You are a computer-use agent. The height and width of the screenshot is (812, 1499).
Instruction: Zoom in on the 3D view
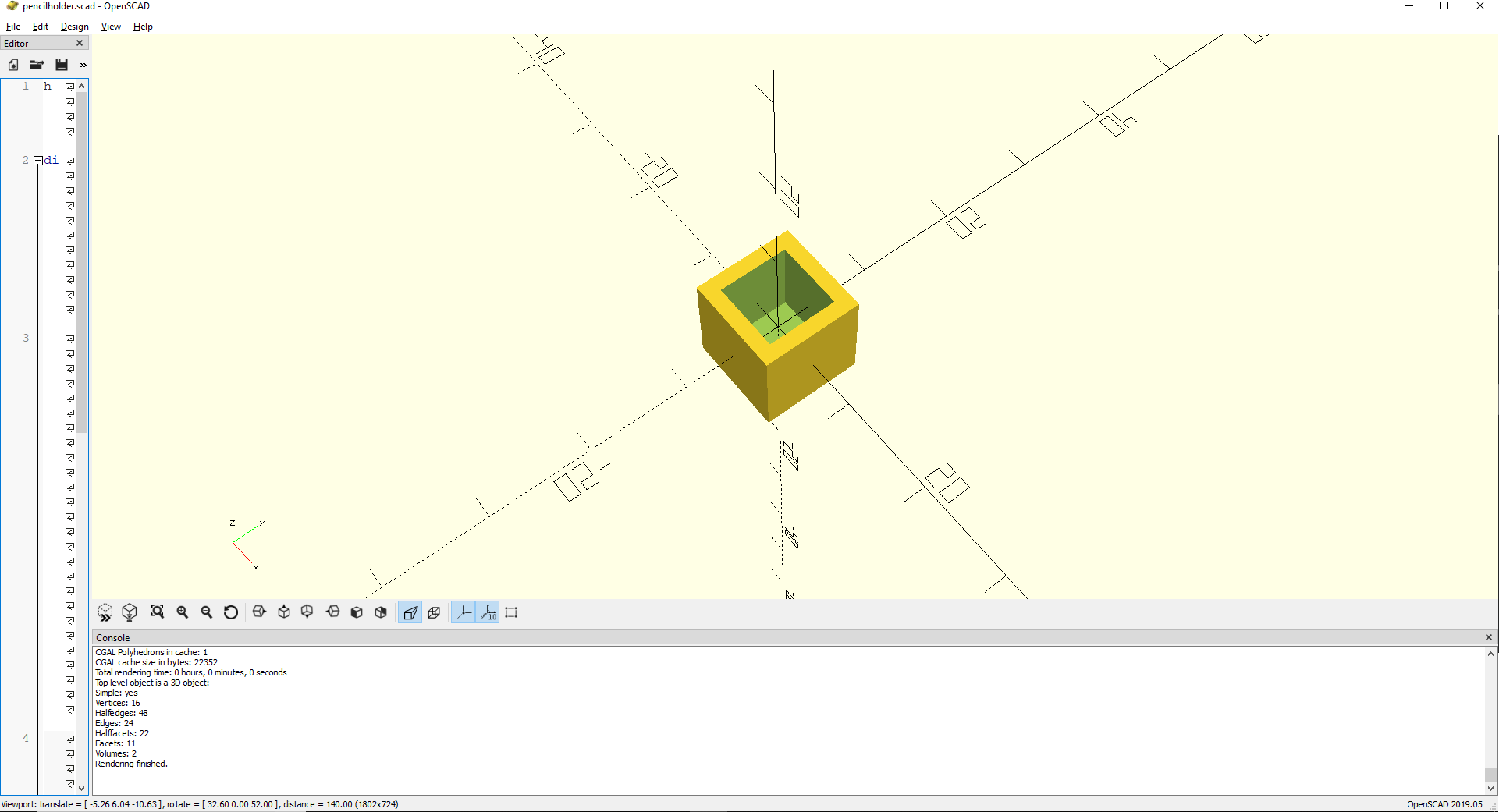pyautogui.click(x=183, y=612)
